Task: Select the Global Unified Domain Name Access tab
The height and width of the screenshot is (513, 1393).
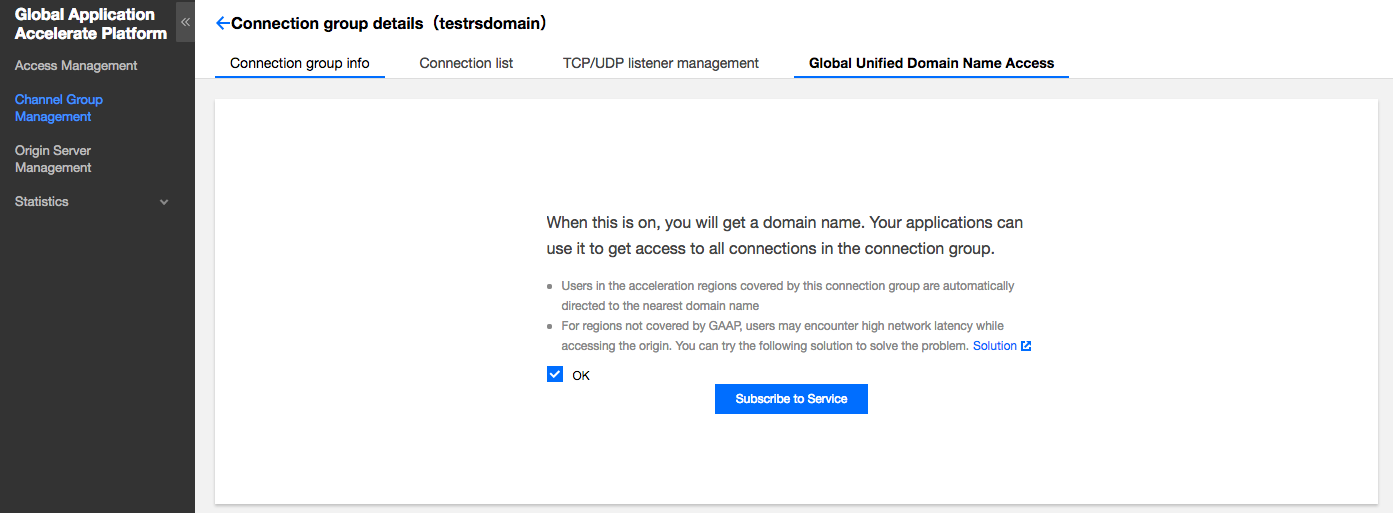Action: [x=931, y=63]
